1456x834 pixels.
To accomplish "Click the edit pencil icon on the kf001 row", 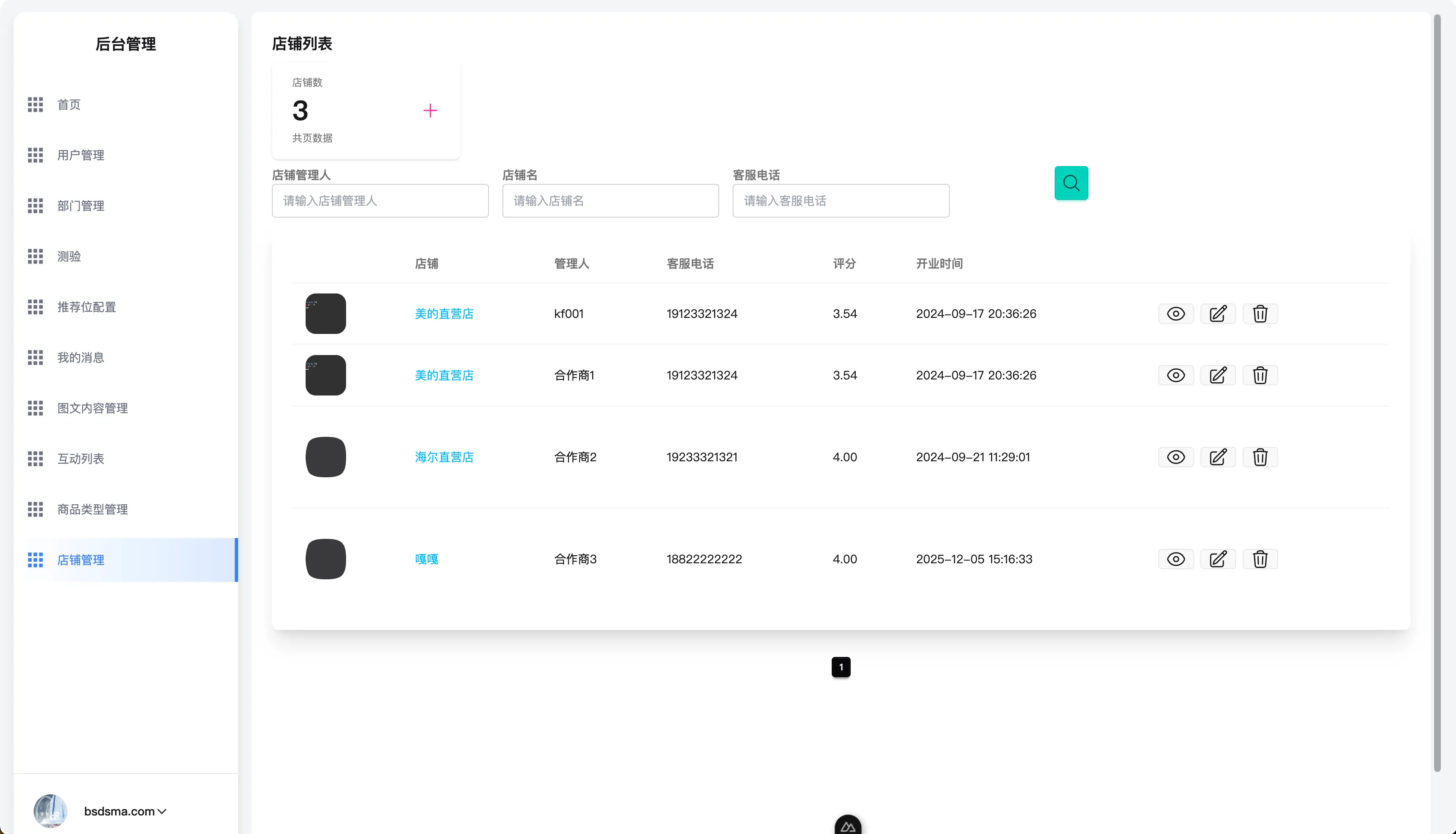I will pos(1218,313).
